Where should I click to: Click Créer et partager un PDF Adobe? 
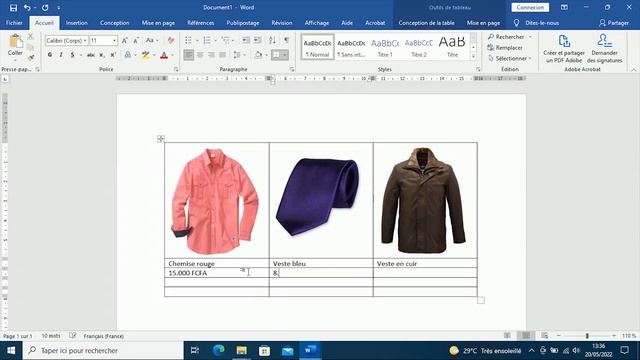(564, 49)
